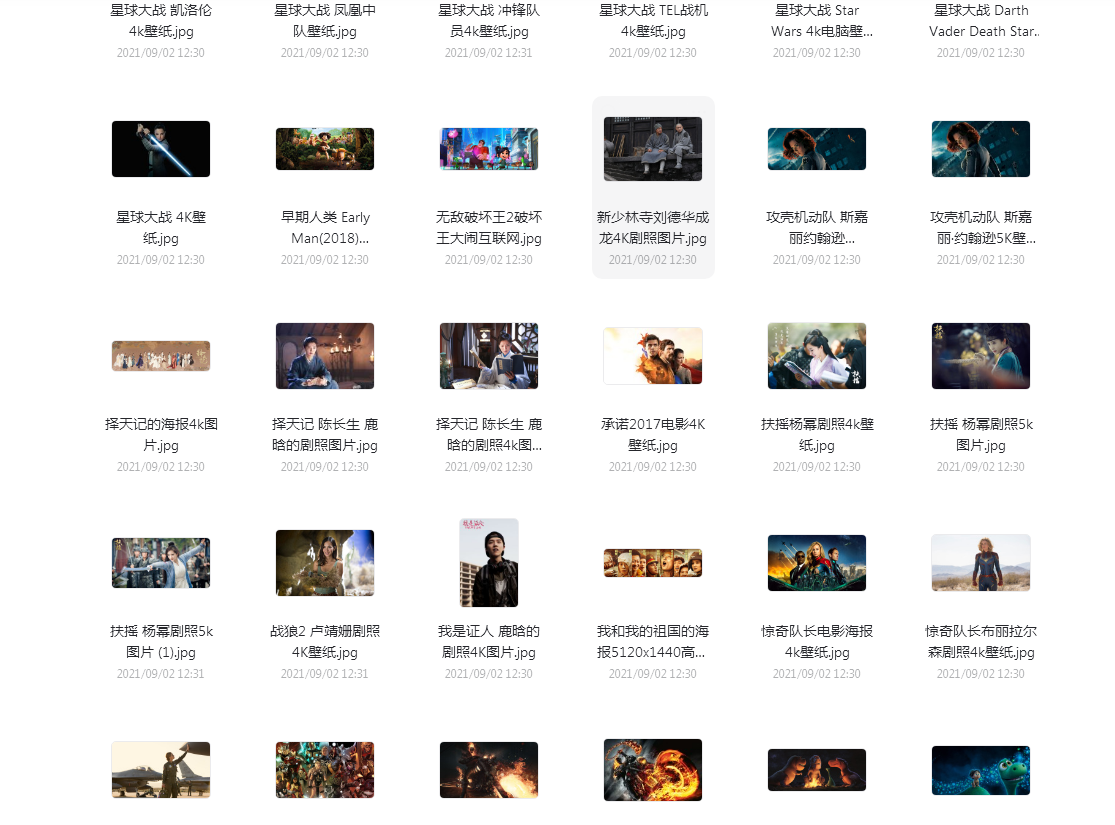Select the dark thumbnail with two dinosaurs

coord(817,770)
